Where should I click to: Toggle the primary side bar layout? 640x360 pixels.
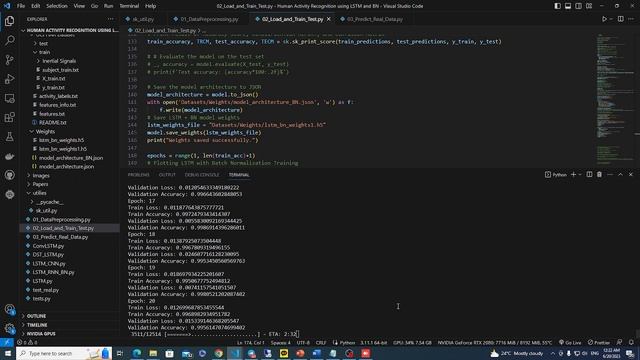click(558, 6)
